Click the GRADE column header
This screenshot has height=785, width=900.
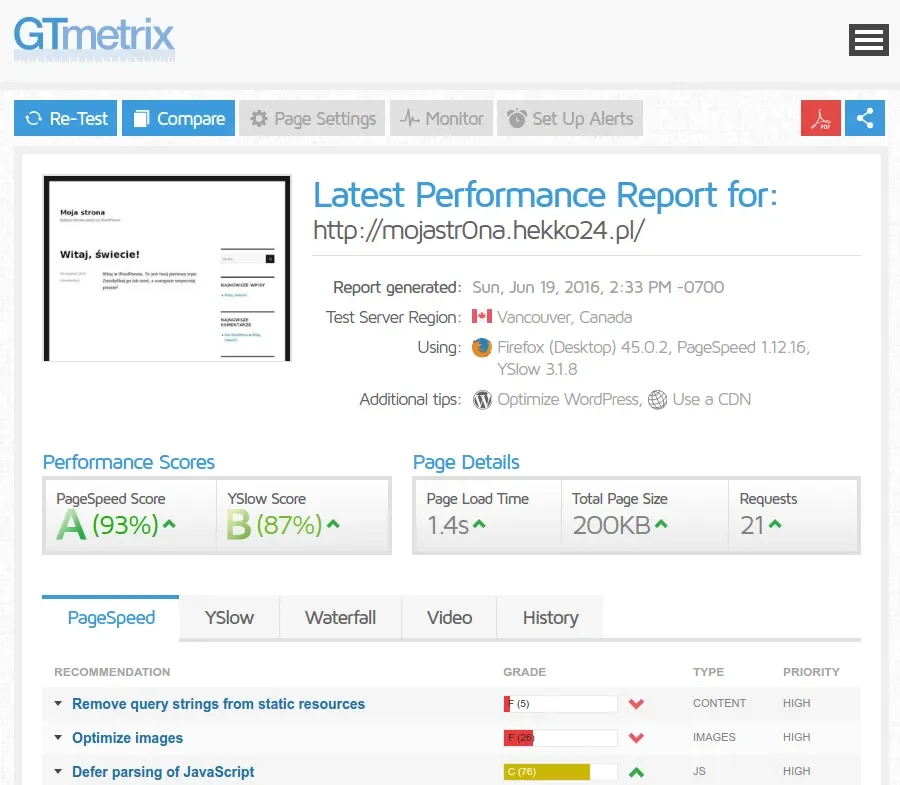coord(525,672)
